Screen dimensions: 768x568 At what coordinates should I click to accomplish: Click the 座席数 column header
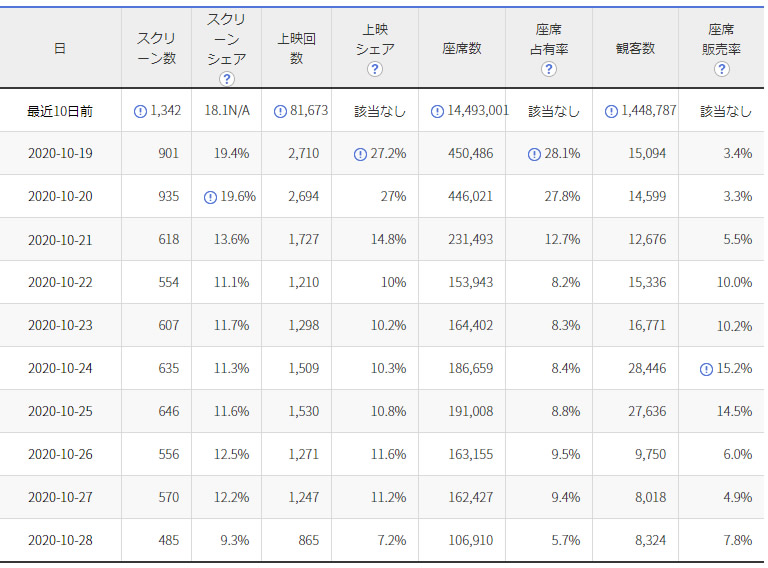point(461,48)
